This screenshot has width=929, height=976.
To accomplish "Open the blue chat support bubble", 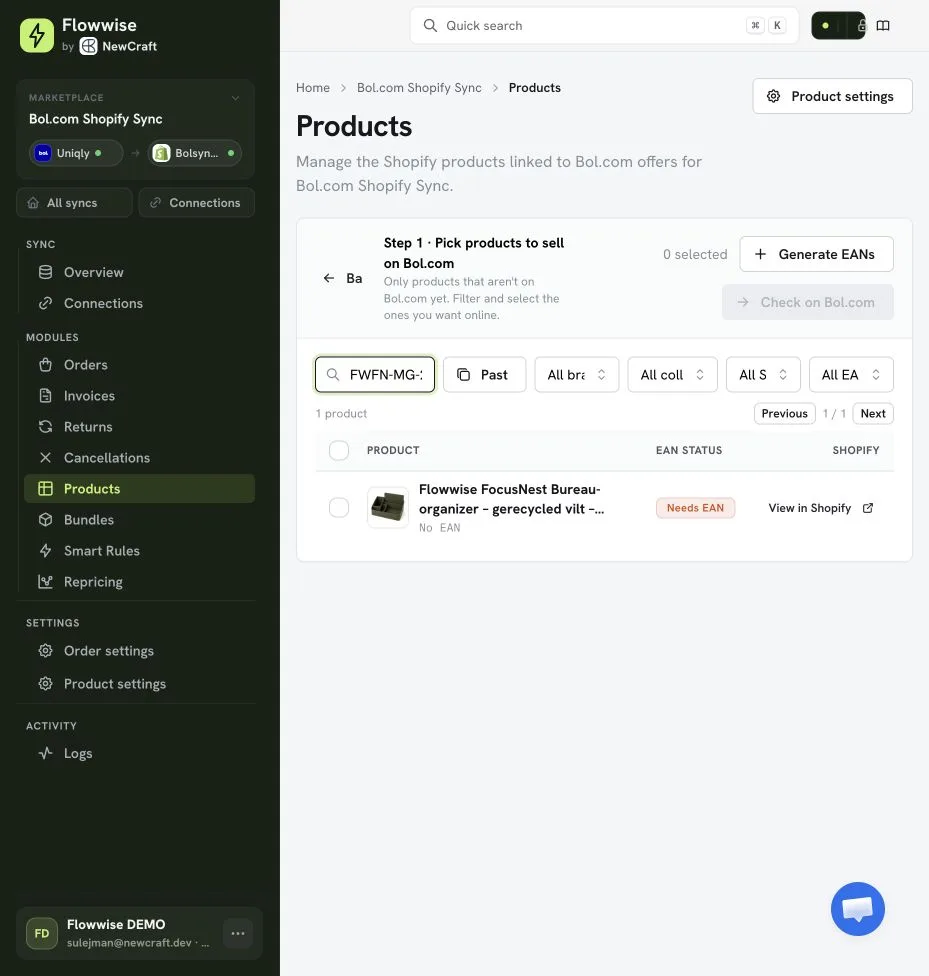I will pyautogui.click(x=857, y=908).
